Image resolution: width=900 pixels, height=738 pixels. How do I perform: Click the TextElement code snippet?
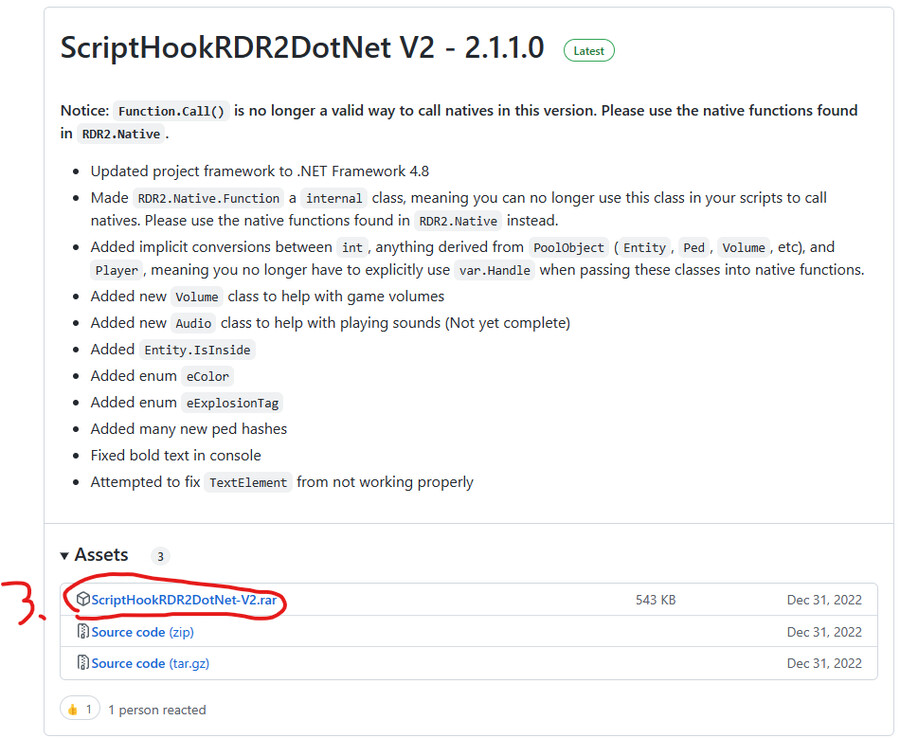click(248, 482)
